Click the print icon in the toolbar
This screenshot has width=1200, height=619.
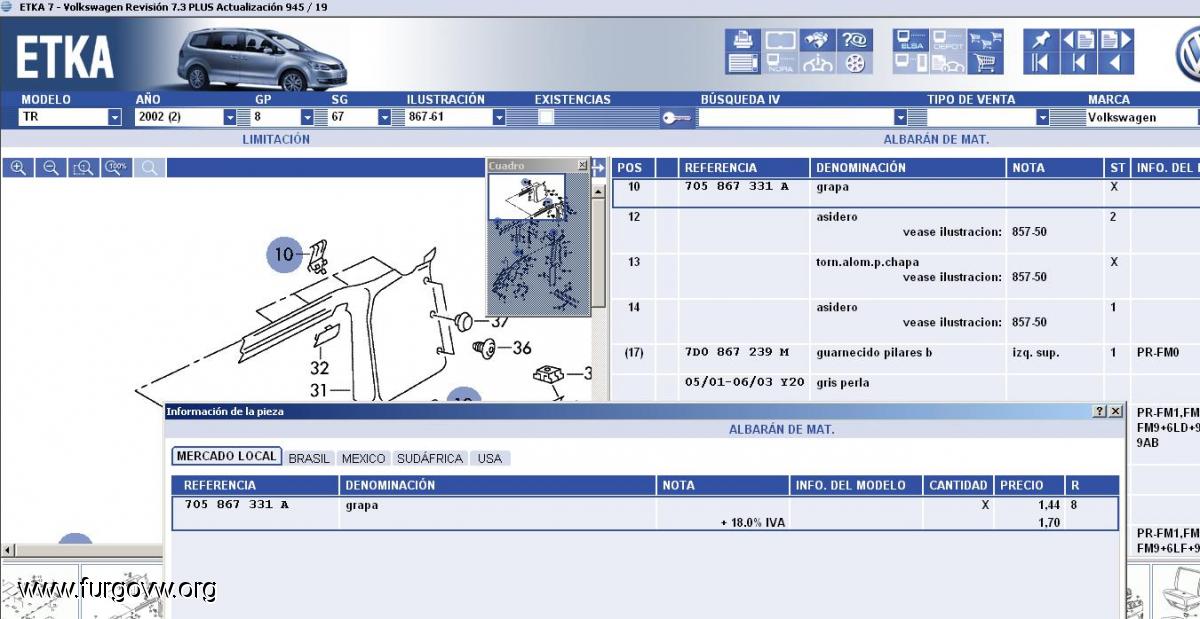(742, 40)
